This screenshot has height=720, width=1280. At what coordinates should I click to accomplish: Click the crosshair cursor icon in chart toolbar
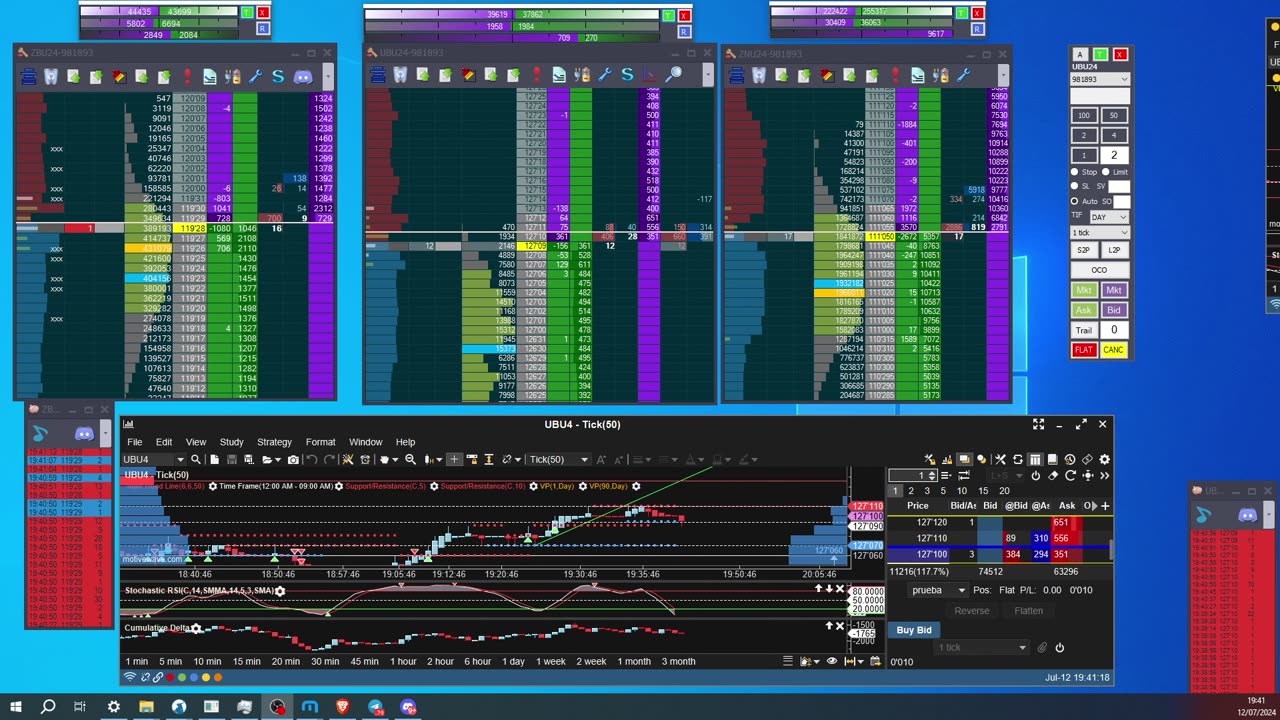coord(454,459)
